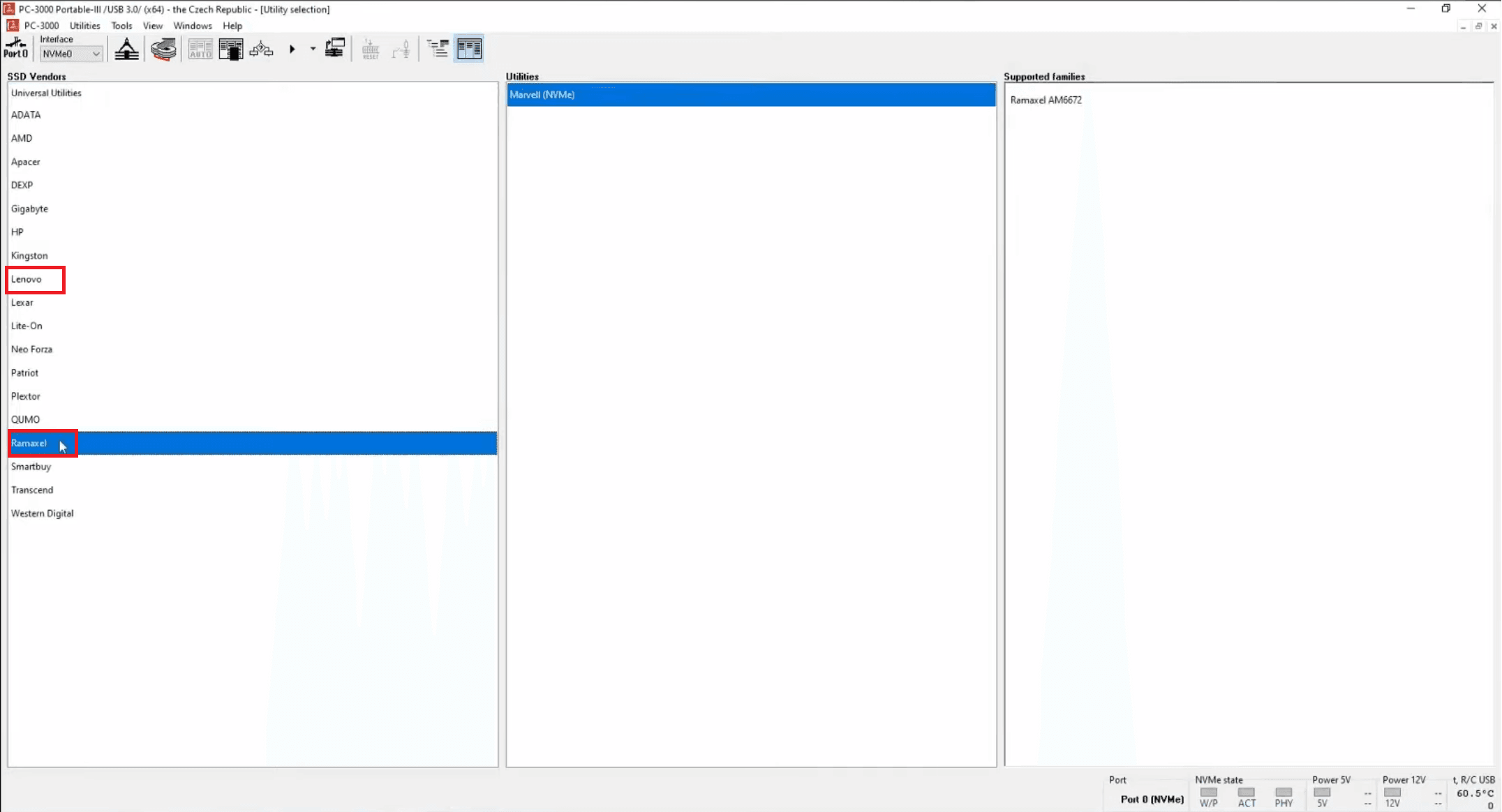The height and width of the screenshot is (812, 1502).
Task: Minimize the inner document window
Action: [x=1463, y=27]
